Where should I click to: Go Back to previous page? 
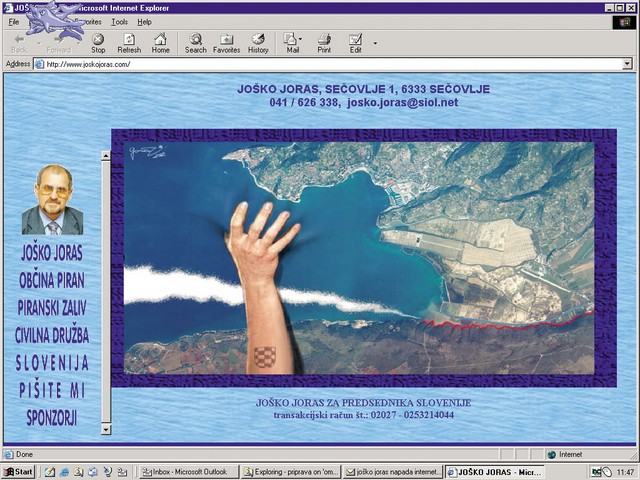coord(19,44)
